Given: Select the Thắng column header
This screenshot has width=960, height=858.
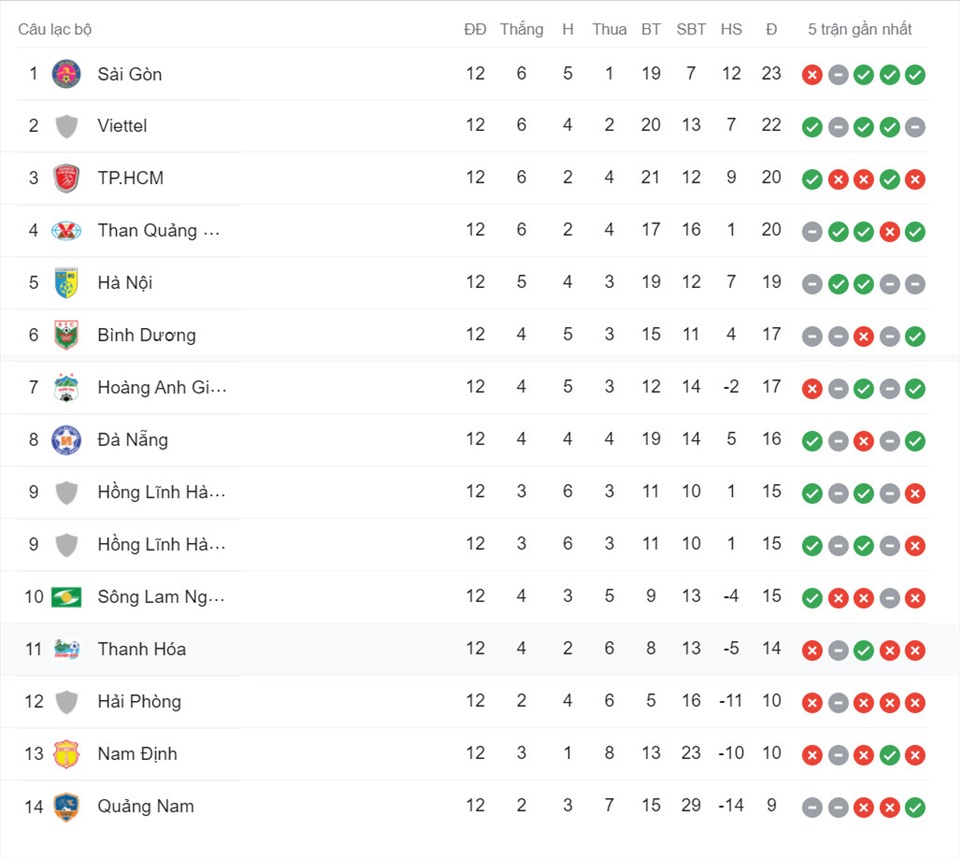Looking at the screenshot, I should [522, 29].
